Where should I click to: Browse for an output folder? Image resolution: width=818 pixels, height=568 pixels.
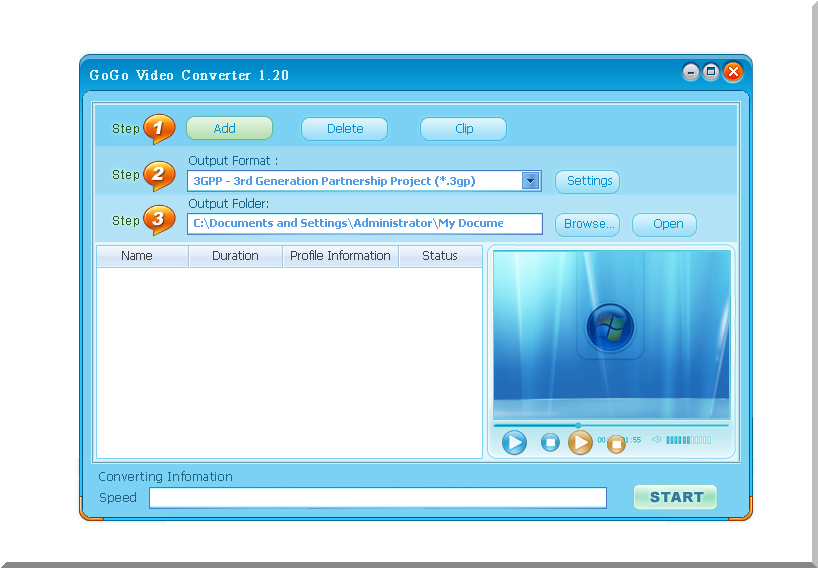point(587,224)
